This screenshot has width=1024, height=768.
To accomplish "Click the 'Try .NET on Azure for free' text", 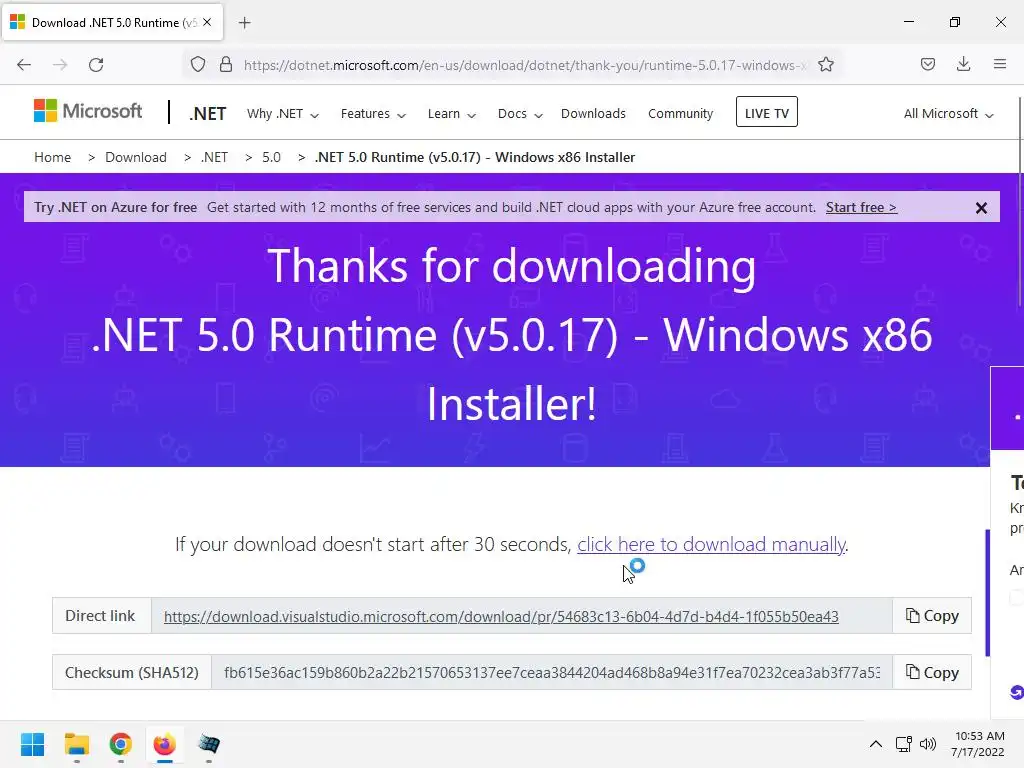I will point(116,208).
